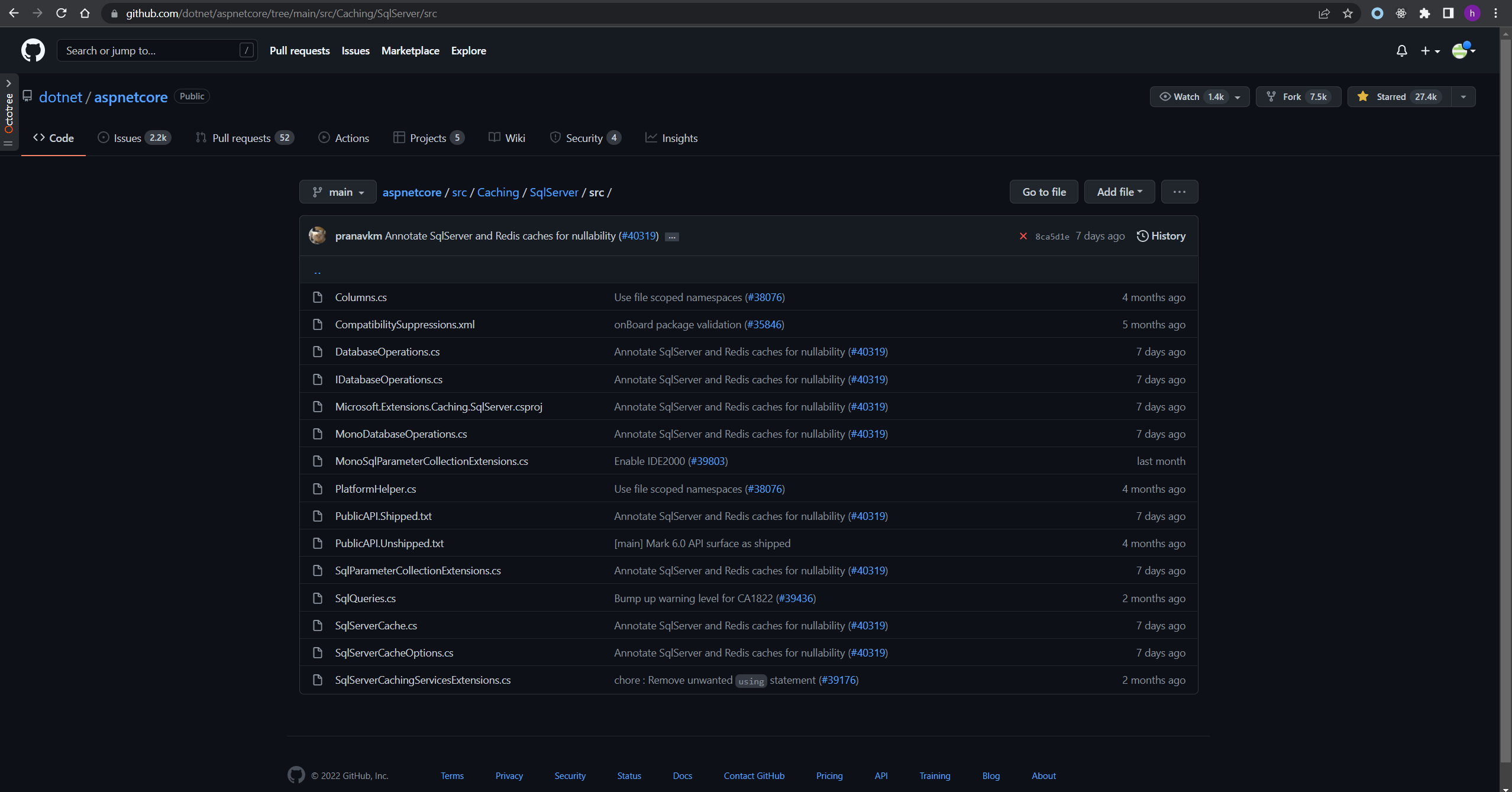Open GitHub home via Octocat logo
The width and height of the screenshot is (1512, 792).
(33, 50)
